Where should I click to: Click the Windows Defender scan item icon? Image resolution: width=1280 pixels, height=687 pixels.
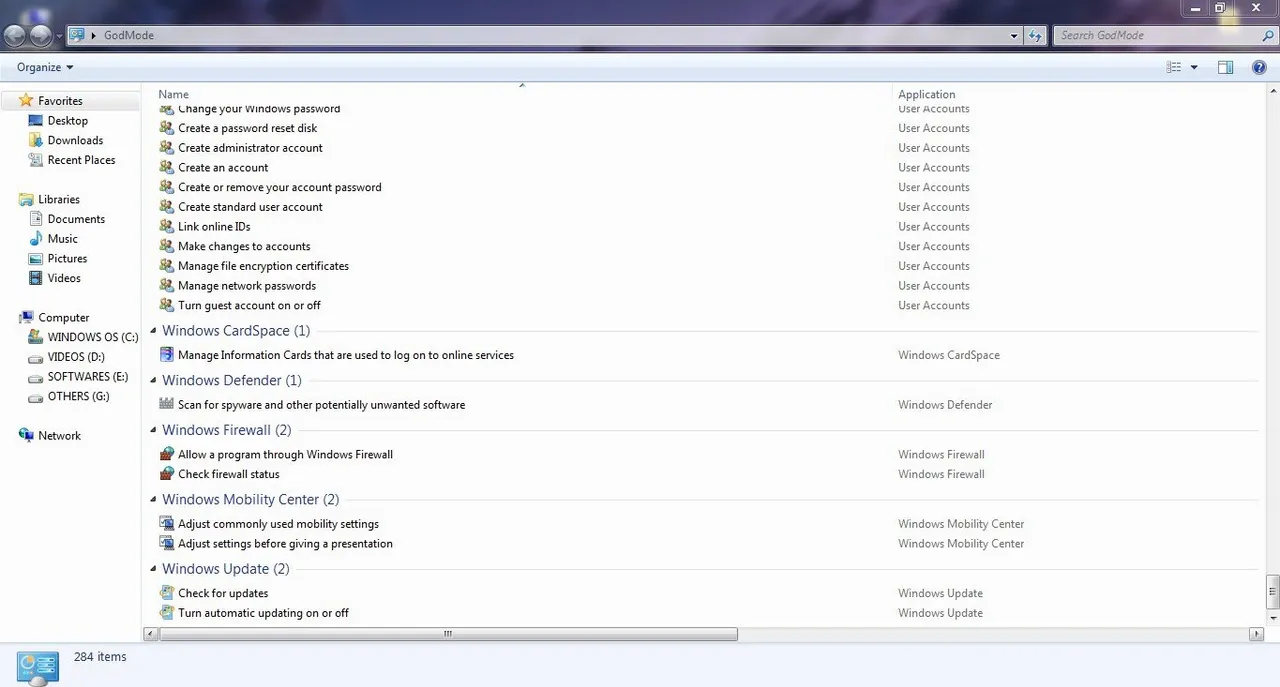(x=167, y=405)
